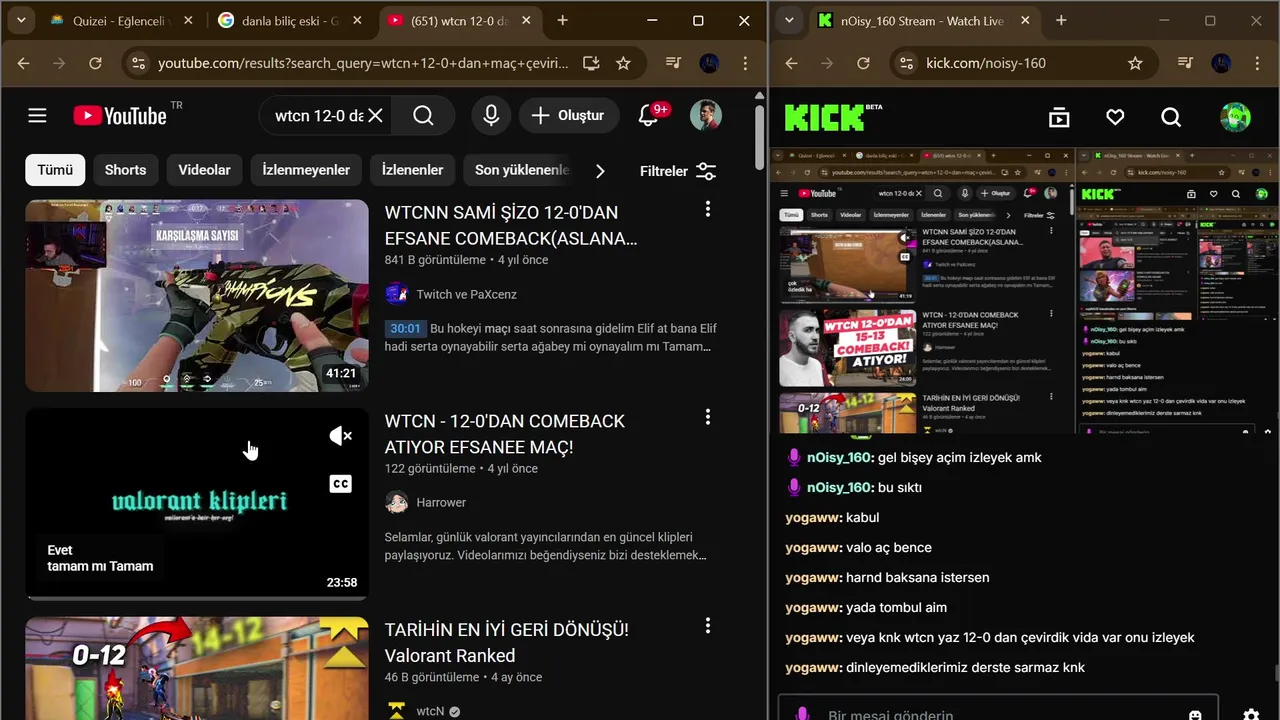
Task: Toggle captions on the hovered video preview
Action: coord(341,484)
